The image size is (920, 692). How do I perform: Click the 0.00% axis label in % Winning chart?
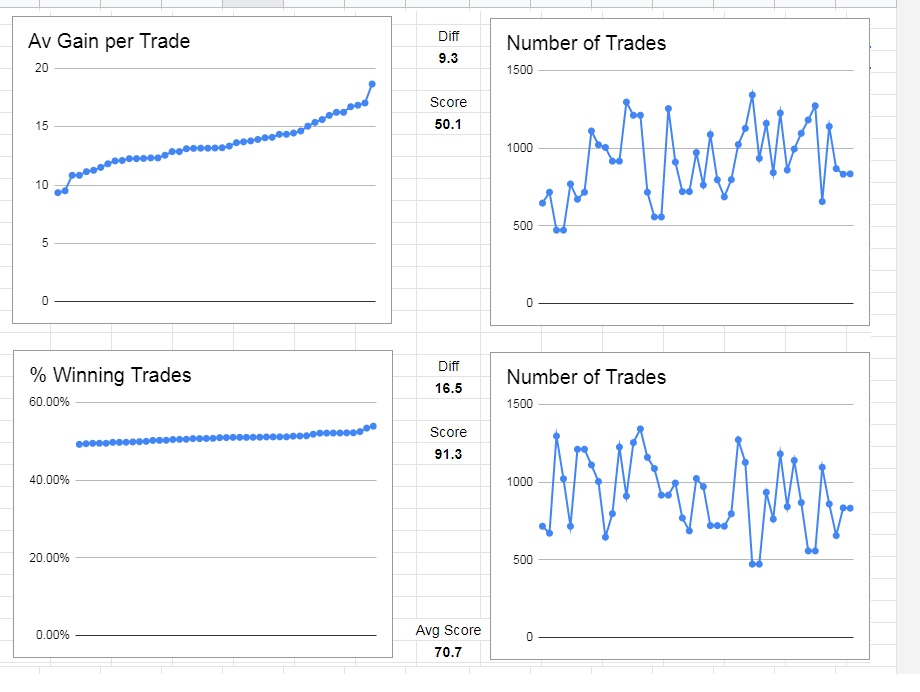pyautogui.click(x=52, y=635)
